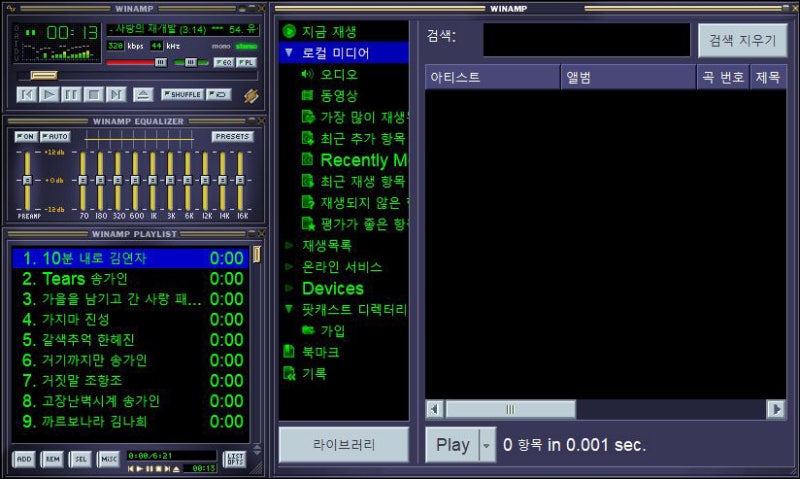Select playlist entry '2. Tears 송가인'

[x=131, y=279]
